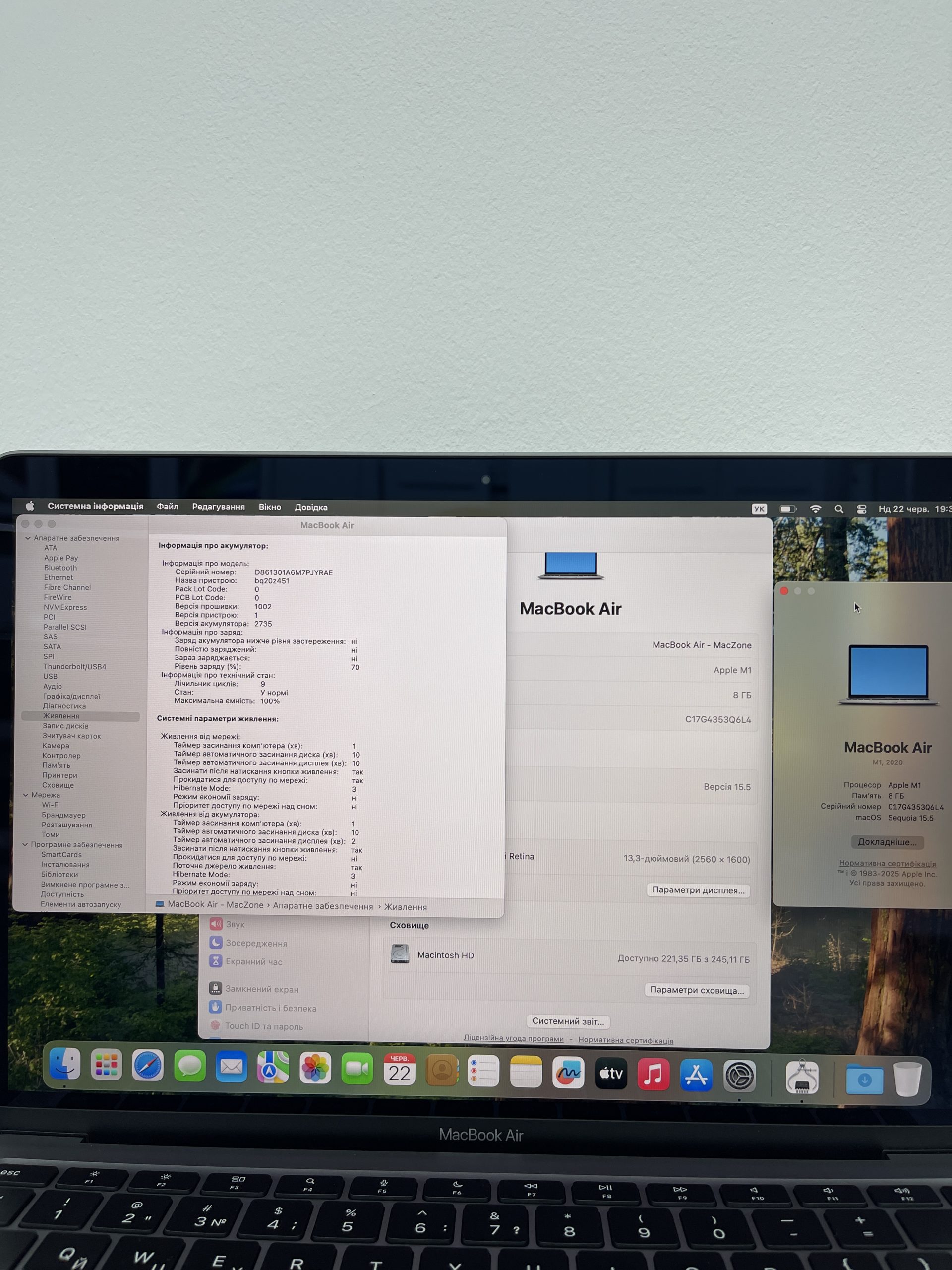Open Contacts app in the Dock

tap(442, 1070)
